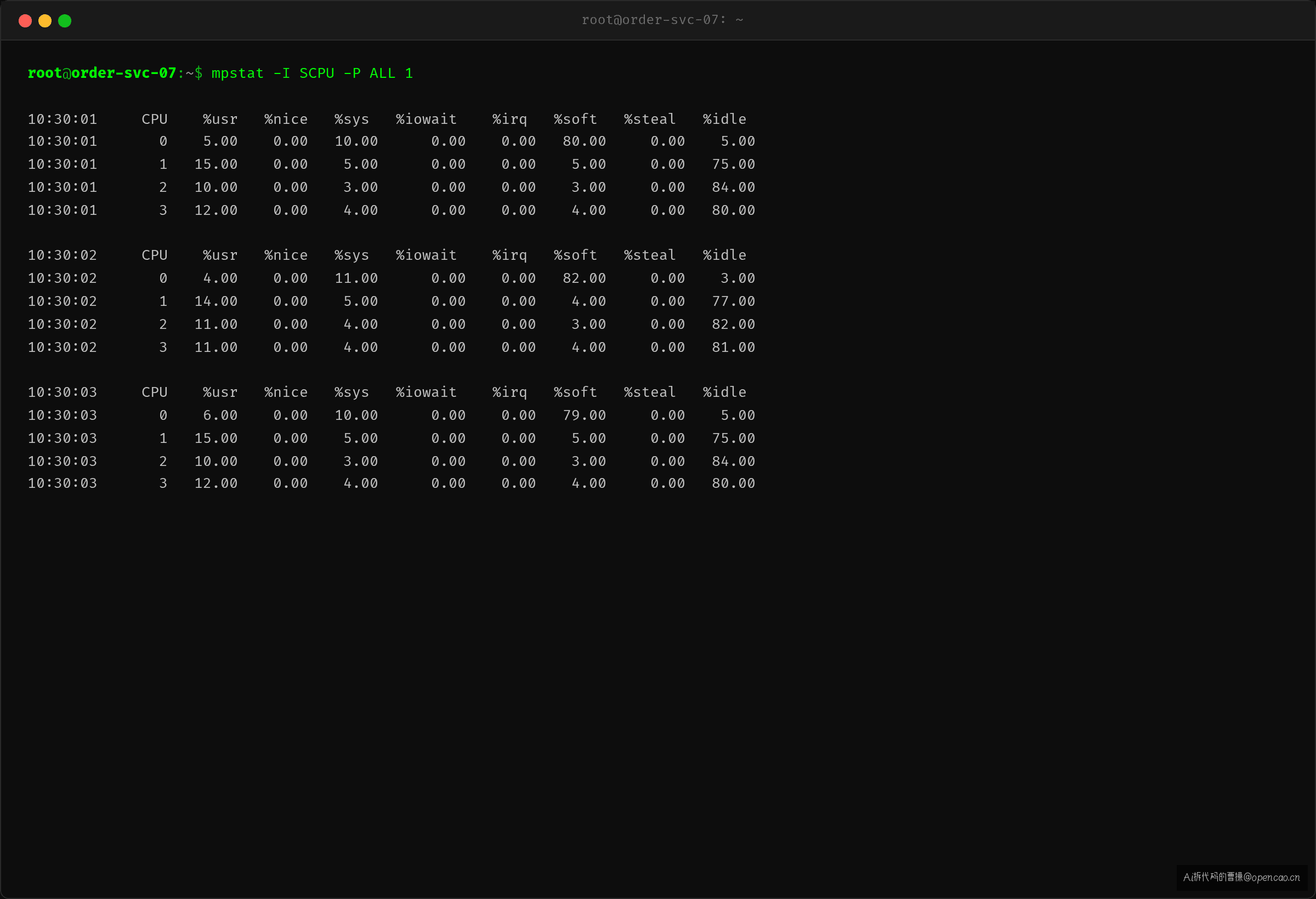The height and width of the screenshot is (899, 1316).
Task: Minimize the terminal with the yellow button
Action: click(x=45, y=21)
